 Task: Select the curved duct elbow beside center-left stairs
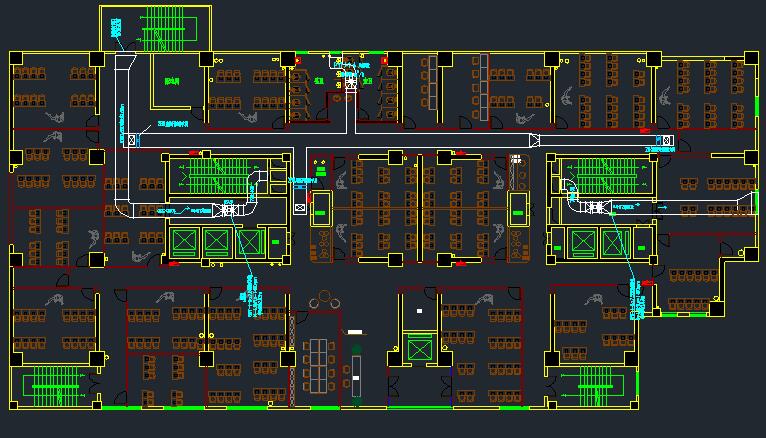(x=257, y=180)
